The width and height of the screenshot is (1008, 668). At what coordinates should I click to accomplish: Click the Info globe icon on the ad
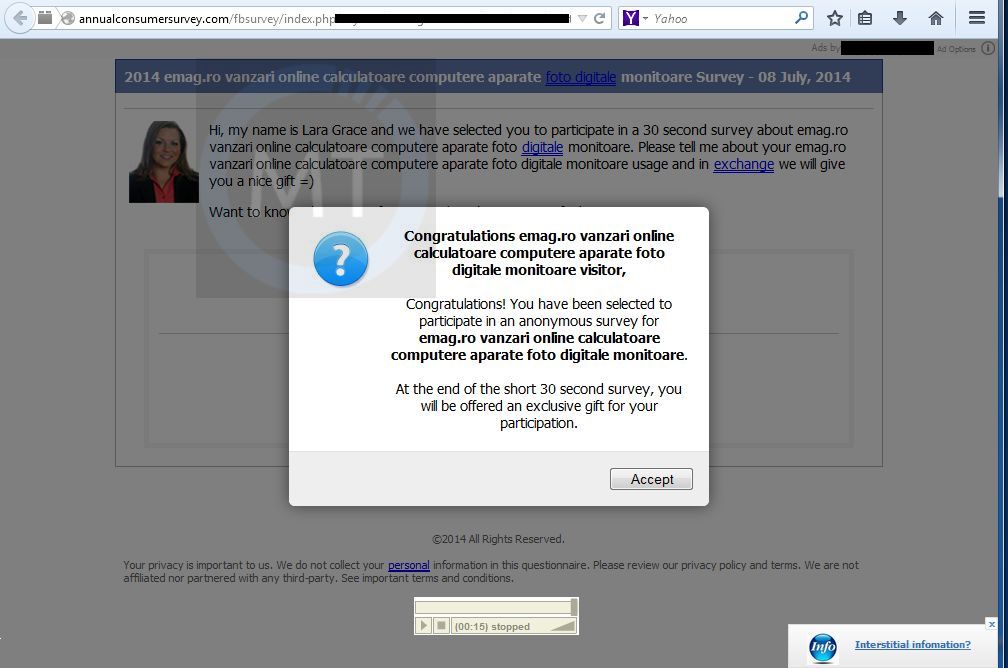(821, 646)
